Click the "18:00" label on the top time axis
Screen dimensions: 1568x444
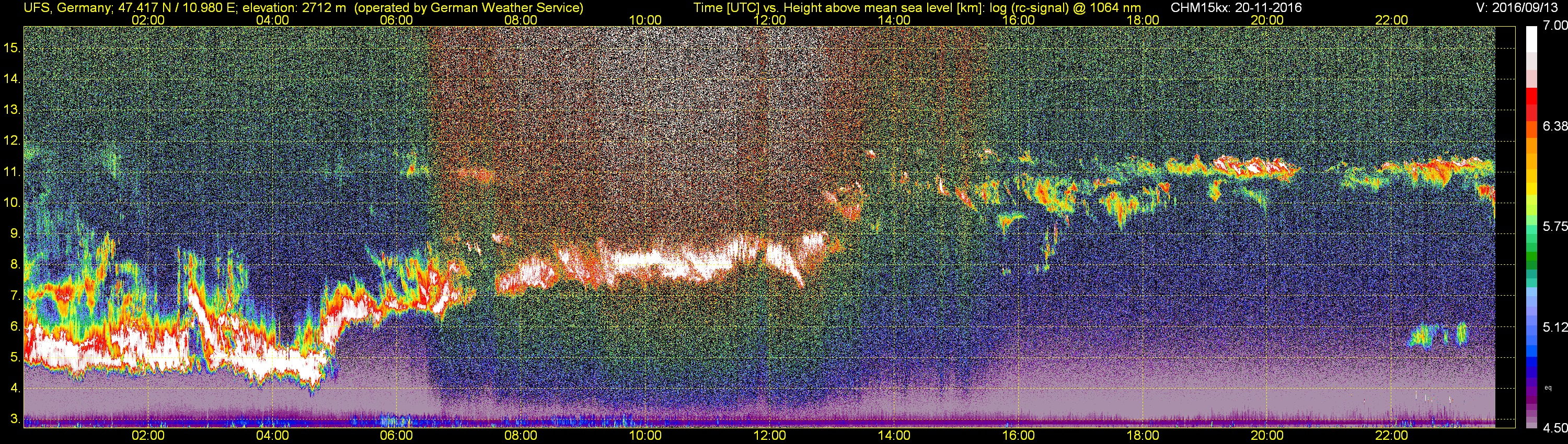[x=1143, y=20]
